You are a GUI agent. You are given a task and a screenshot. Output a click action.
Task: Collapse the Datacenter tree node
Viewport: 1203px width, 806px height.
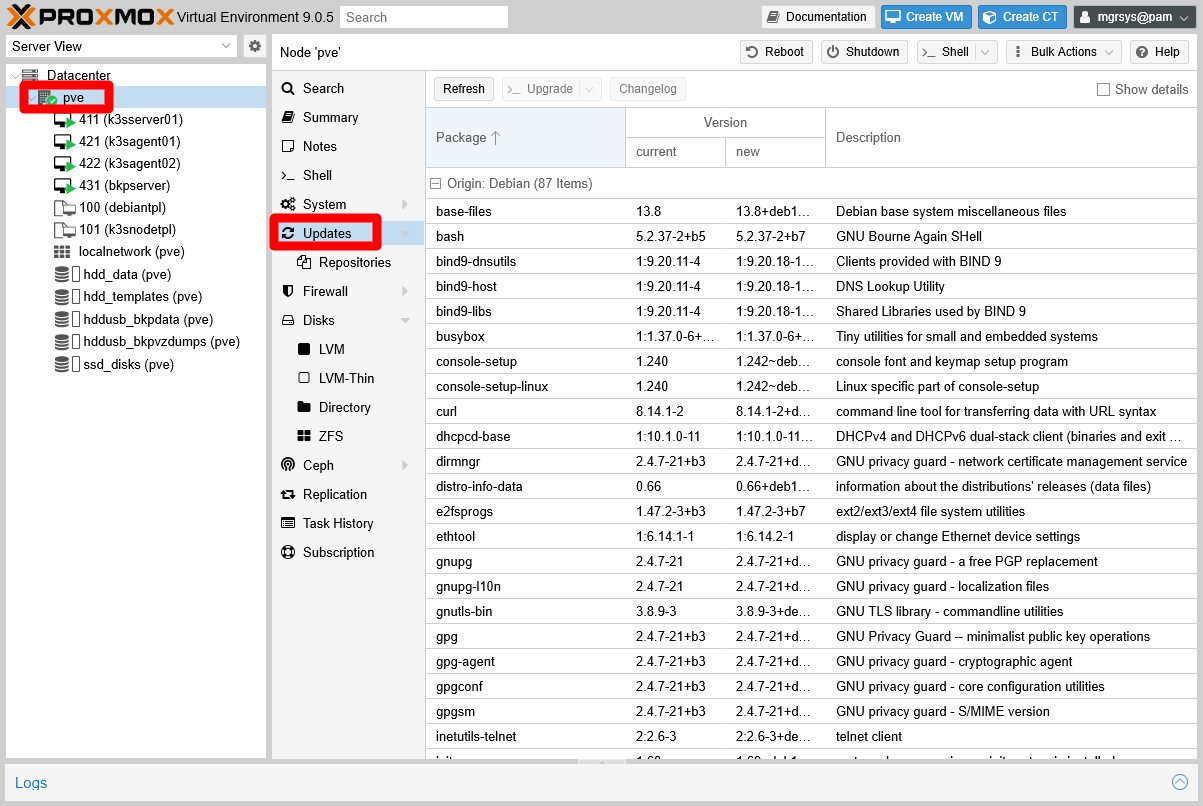tap(14, 76)
